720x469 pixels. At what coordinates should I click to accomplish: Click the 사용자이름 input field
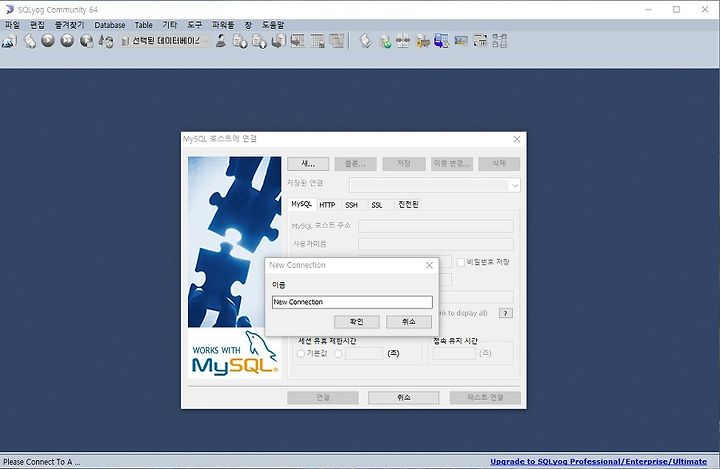436,244
